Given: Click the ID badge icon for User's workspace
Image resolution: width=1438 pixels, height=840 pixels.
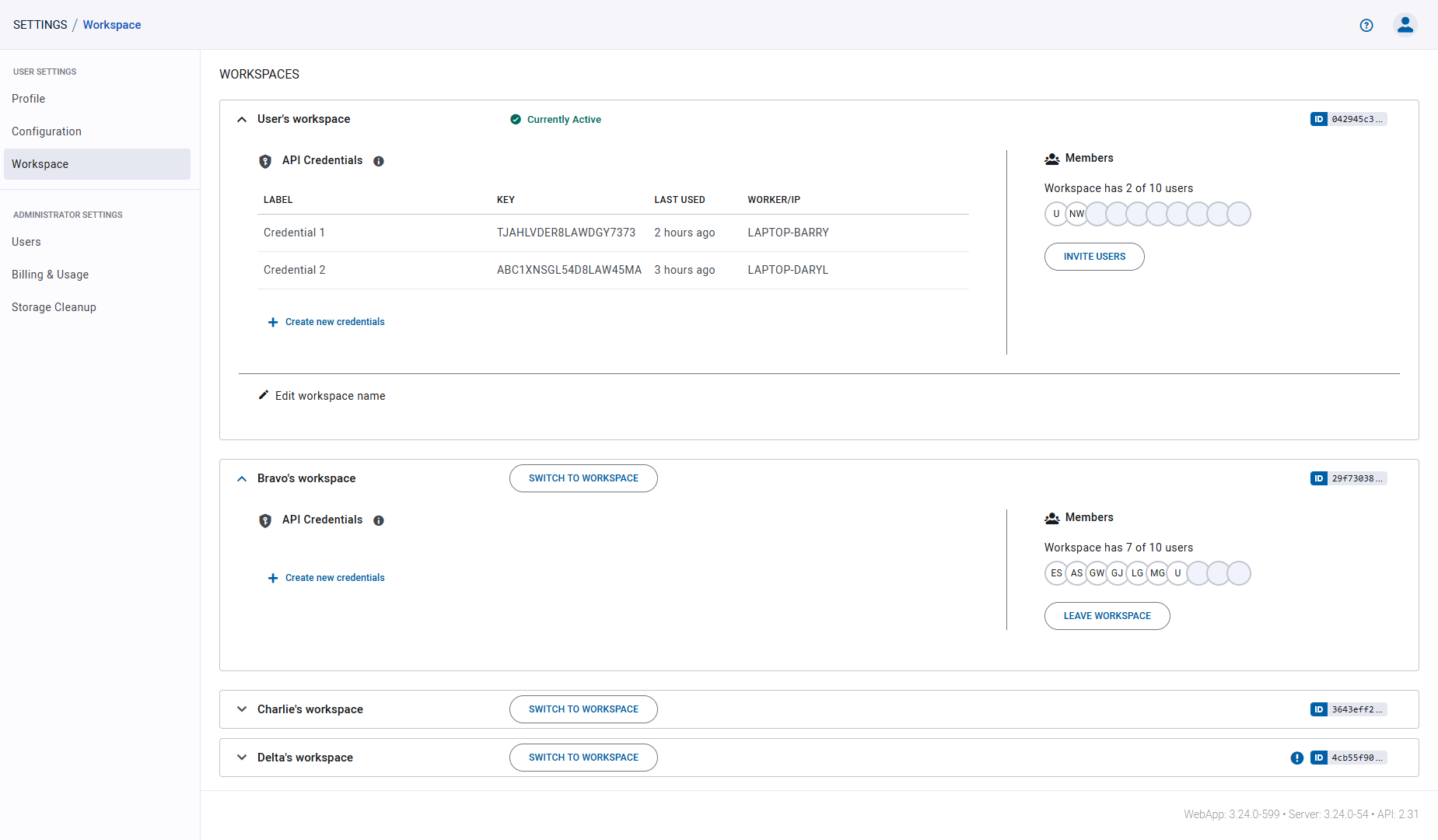Looking at the screenshot, I should pyautogui.click(x=1318, y=118).
